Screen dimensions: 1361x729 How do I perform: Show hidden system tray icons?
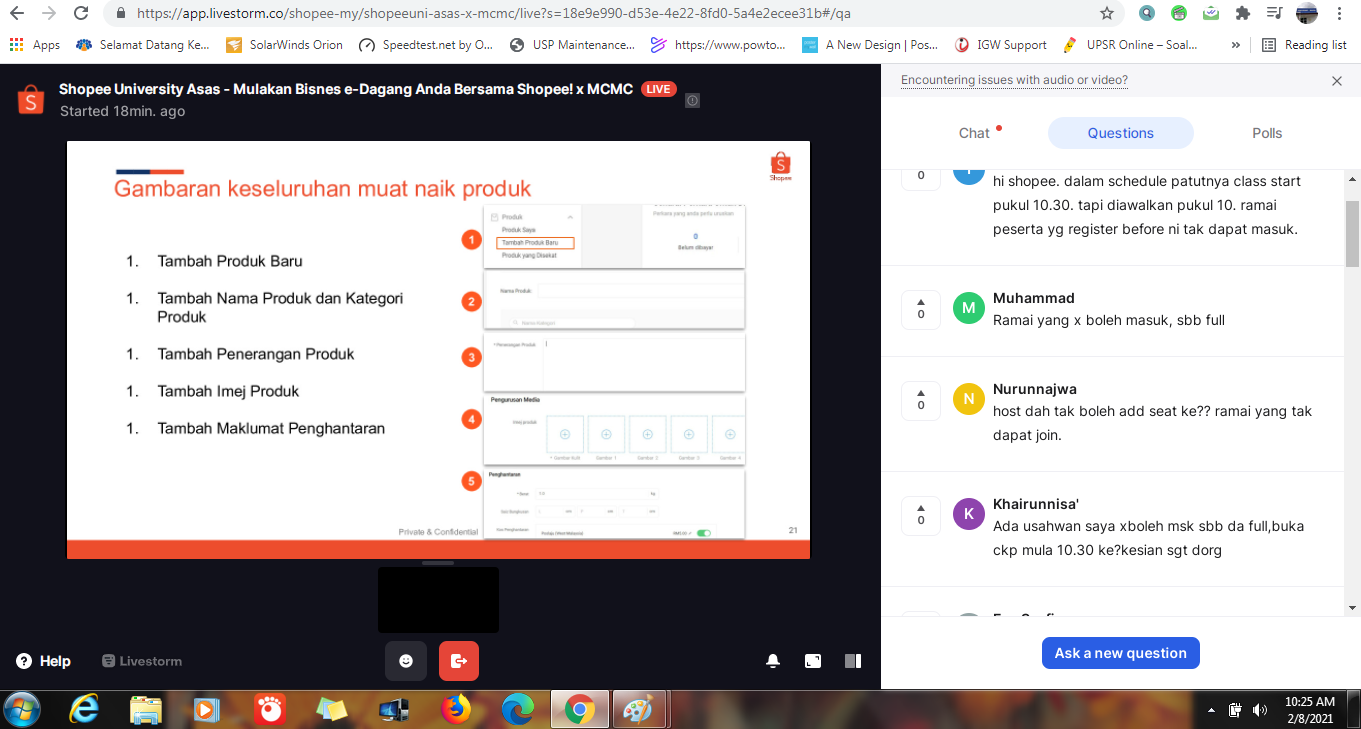pos(1212,710)
